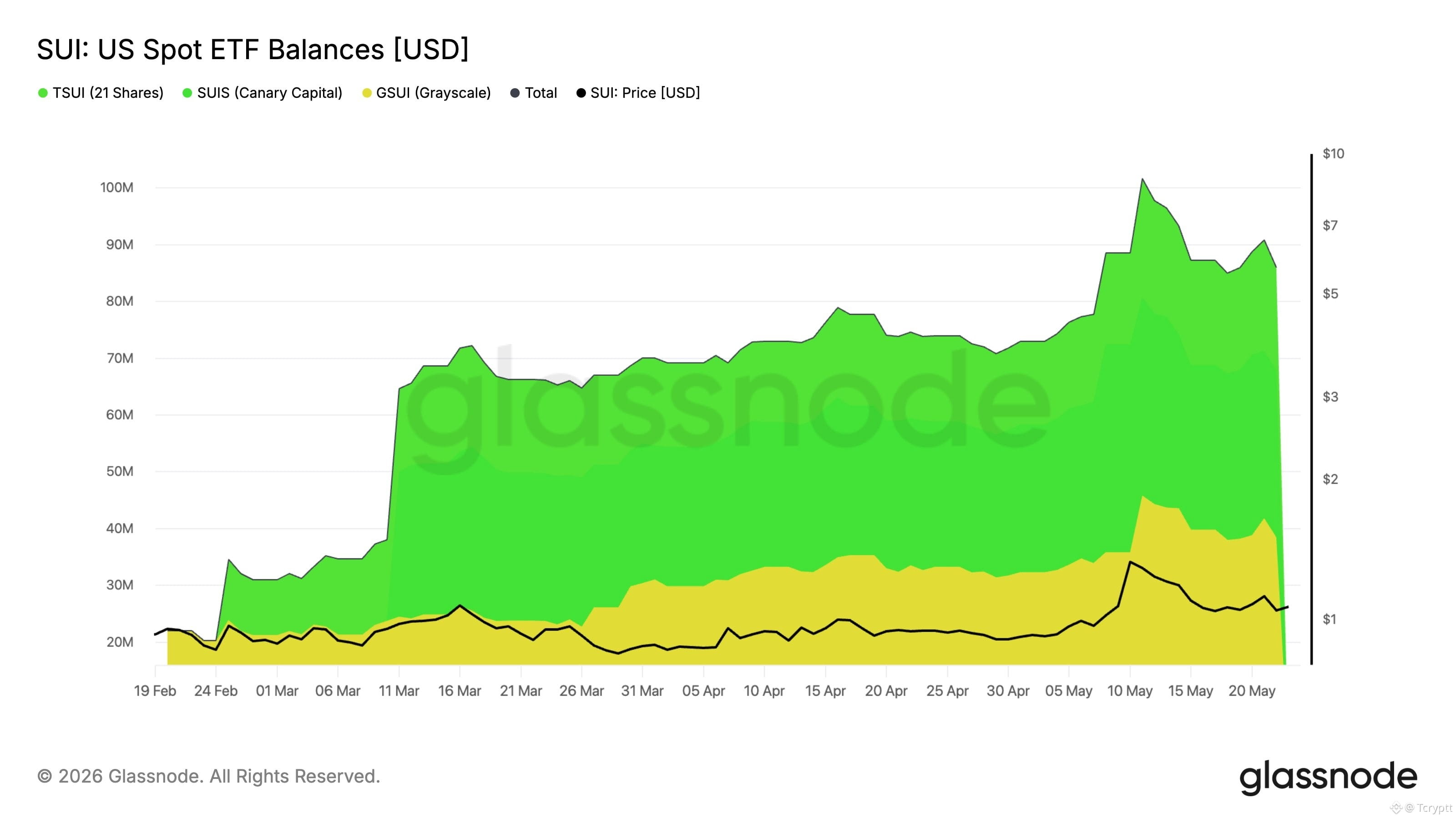The width and height of the screenshot is (1456, 819).
Task: Click the 25 Apr date label
Action: 947,691
